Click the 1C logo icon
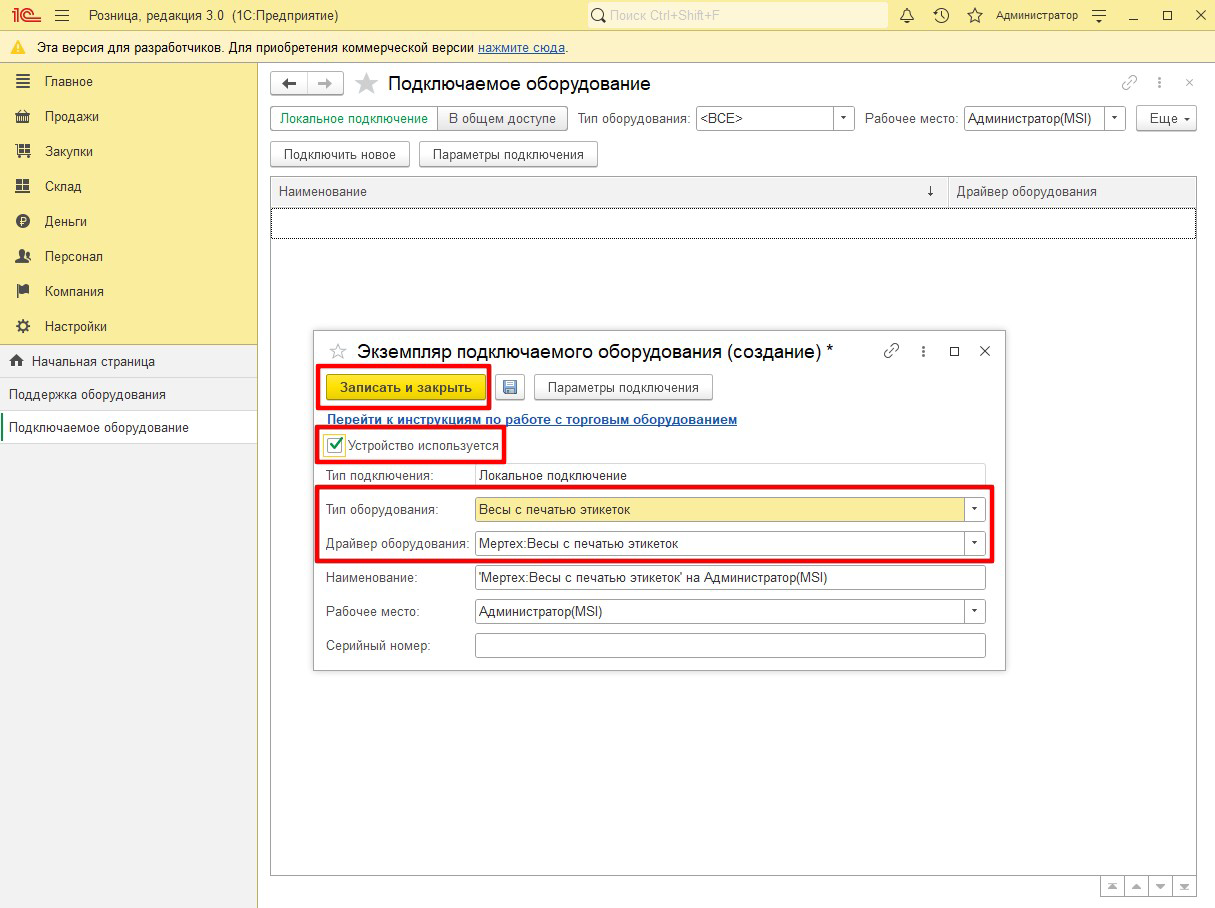1215x908 pixels. [26, 15]
